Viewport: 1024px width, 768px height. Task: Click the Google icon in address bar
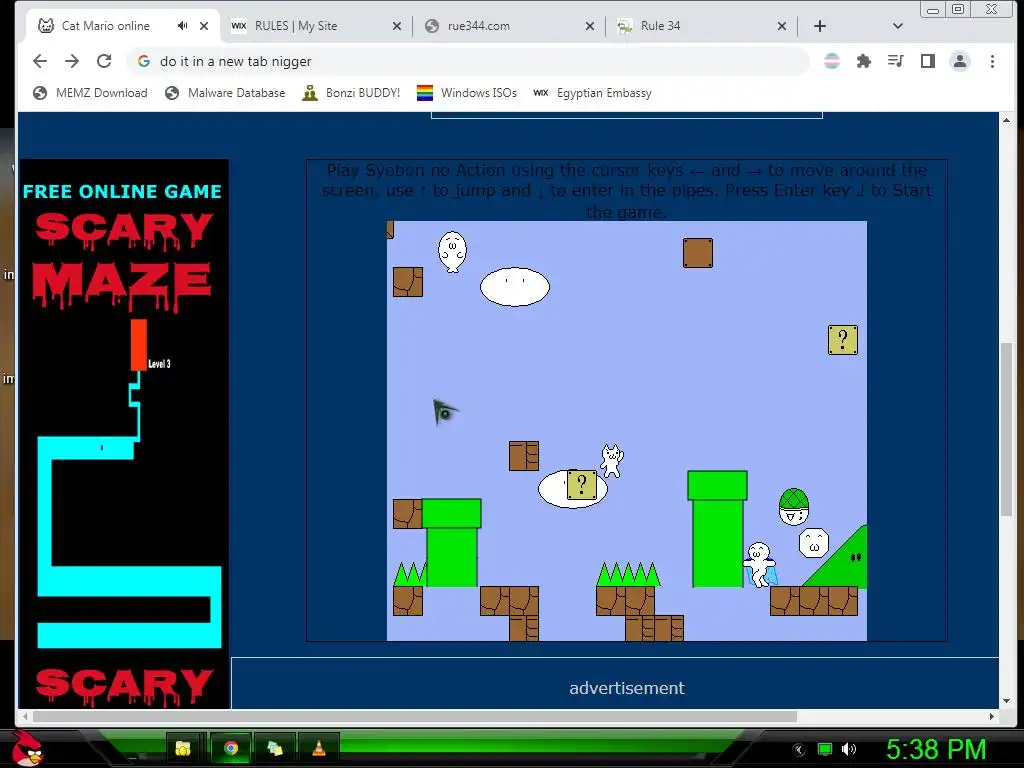click(144, 61)
